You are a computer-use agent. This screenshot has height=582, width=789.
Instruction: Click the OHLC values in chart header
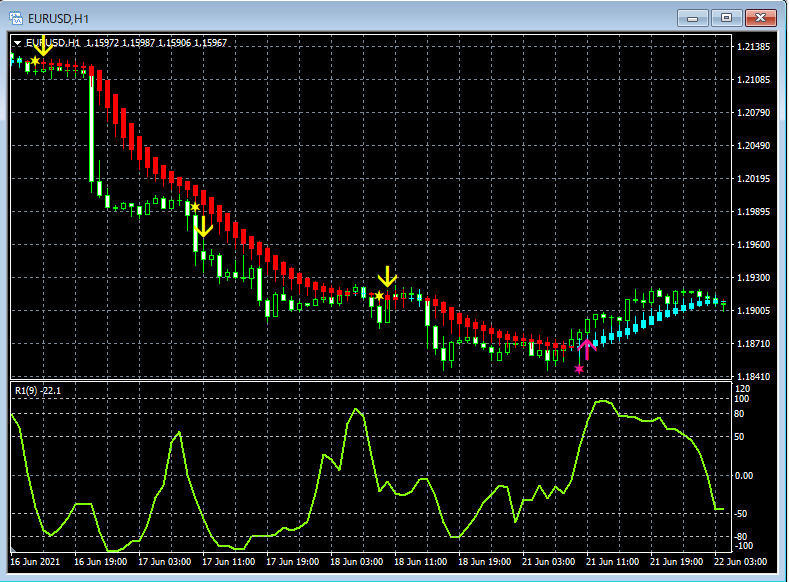click(156, 43)
